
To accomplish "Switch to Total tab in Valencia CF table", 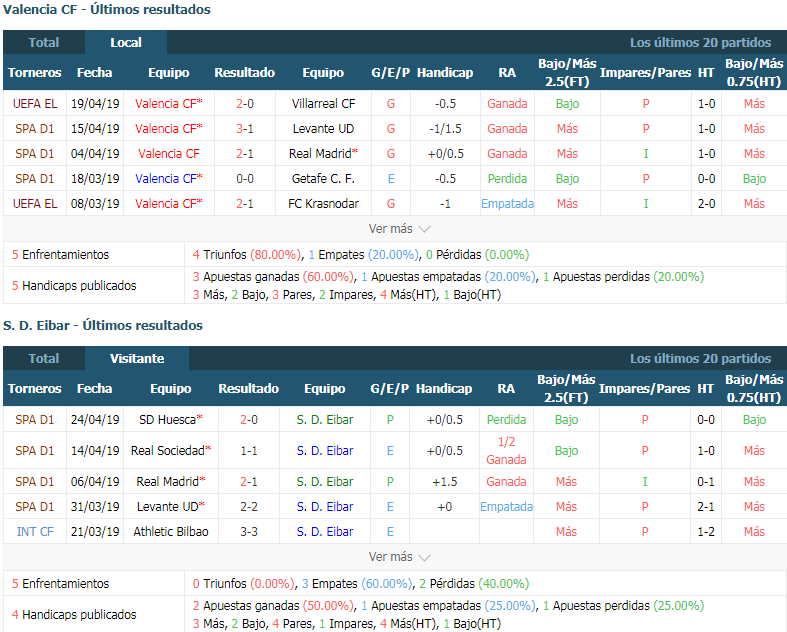I will tap(44, 43).
